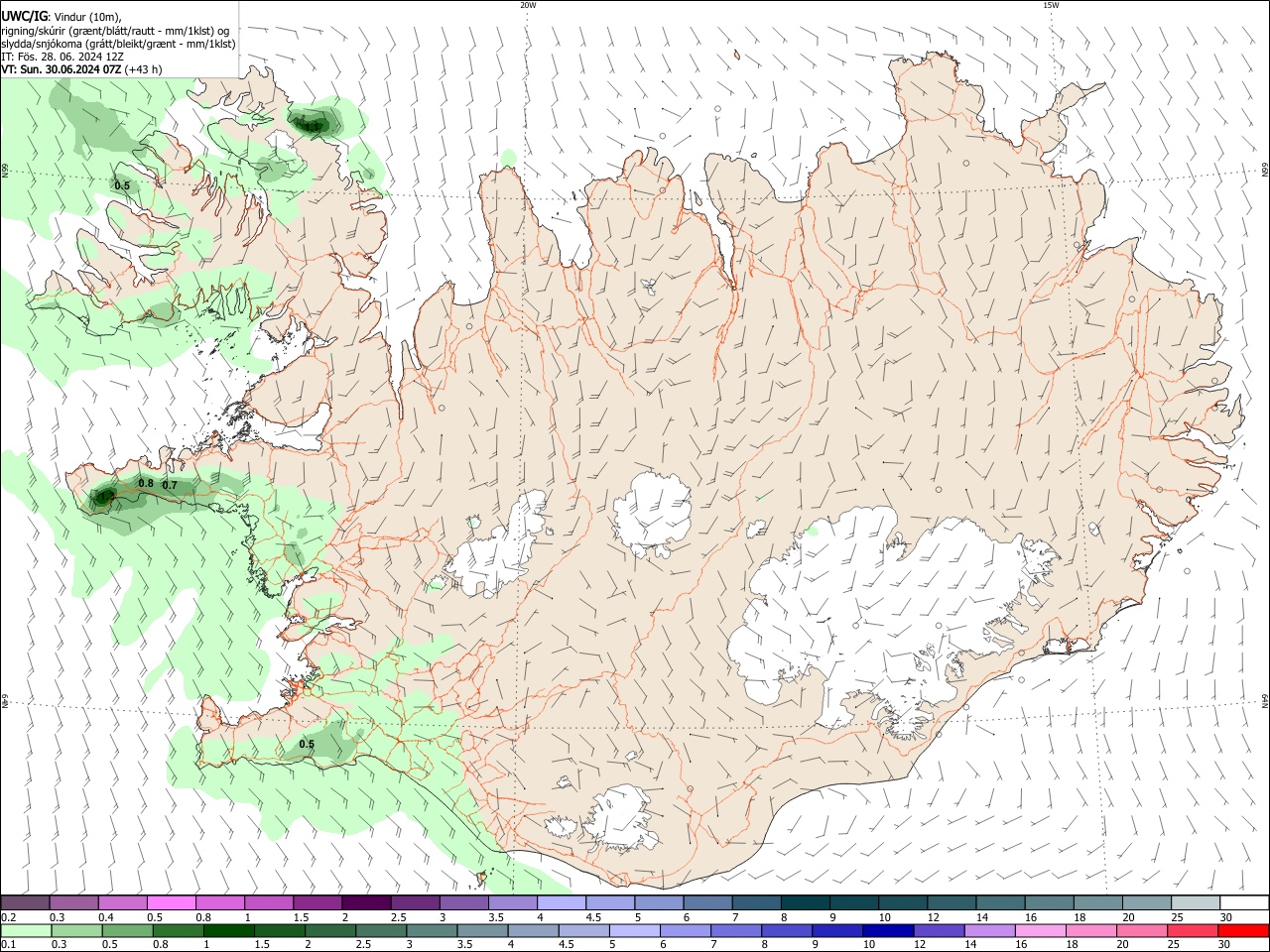Click the 15W longitude label
The width and height of the screenshot is (1270, 952).
(1051, 5)
